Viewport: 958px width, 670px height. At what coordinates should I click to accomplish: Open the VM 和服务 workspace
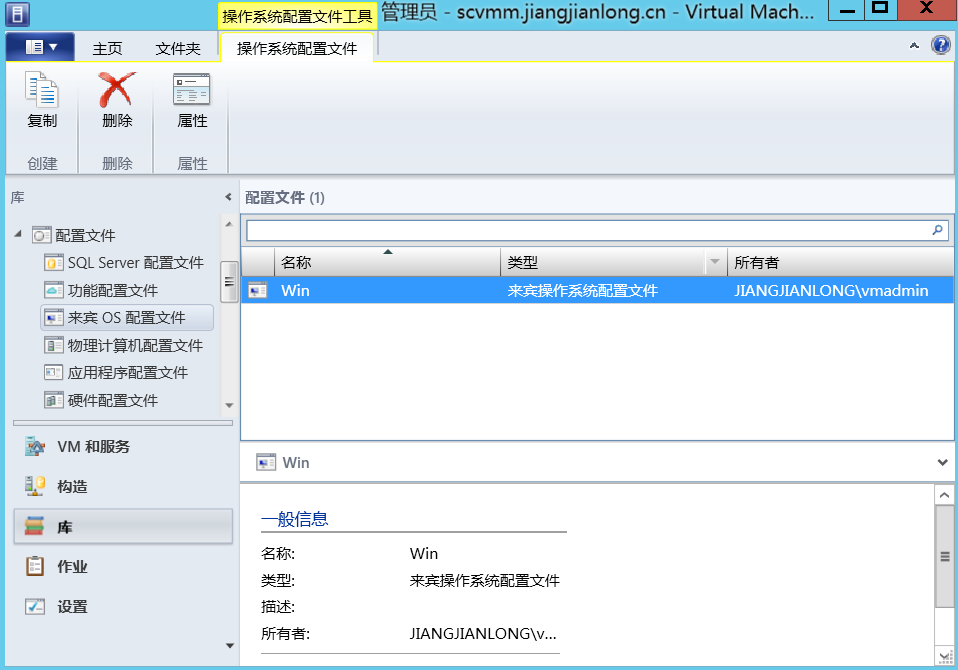pyautogui.click(x=123, y=446)
